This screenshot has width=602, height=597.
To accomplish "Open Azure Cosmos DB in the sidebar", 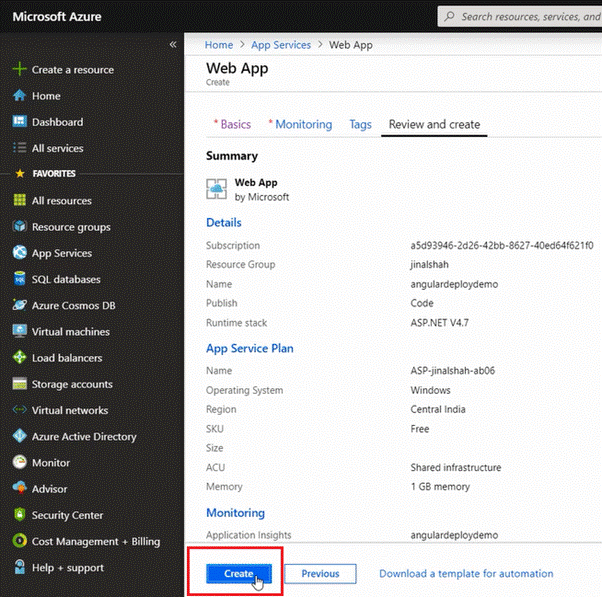I will click(x=73, y=306).
